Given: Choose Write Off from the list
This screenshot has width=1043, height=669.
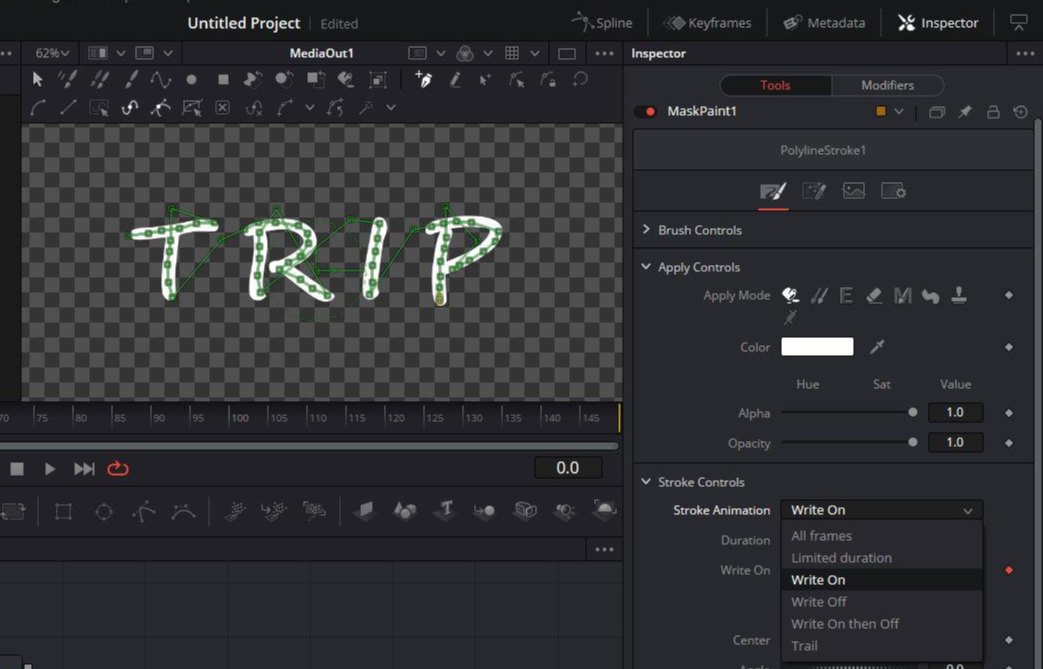Looking at the screenshot, I should 881,602.
